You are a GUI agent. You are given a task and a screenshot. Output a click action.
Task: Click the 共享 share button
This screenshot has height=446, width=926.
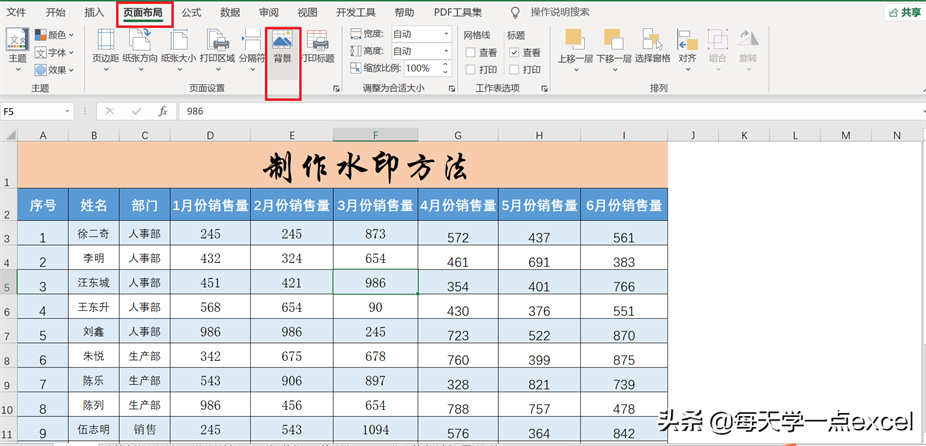903,13
